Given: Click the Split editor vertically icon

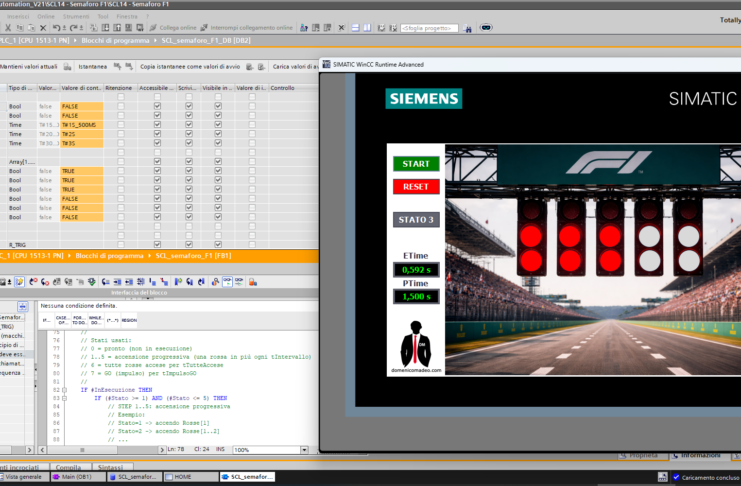Looking at the screenshot, I should coord(367,28).
